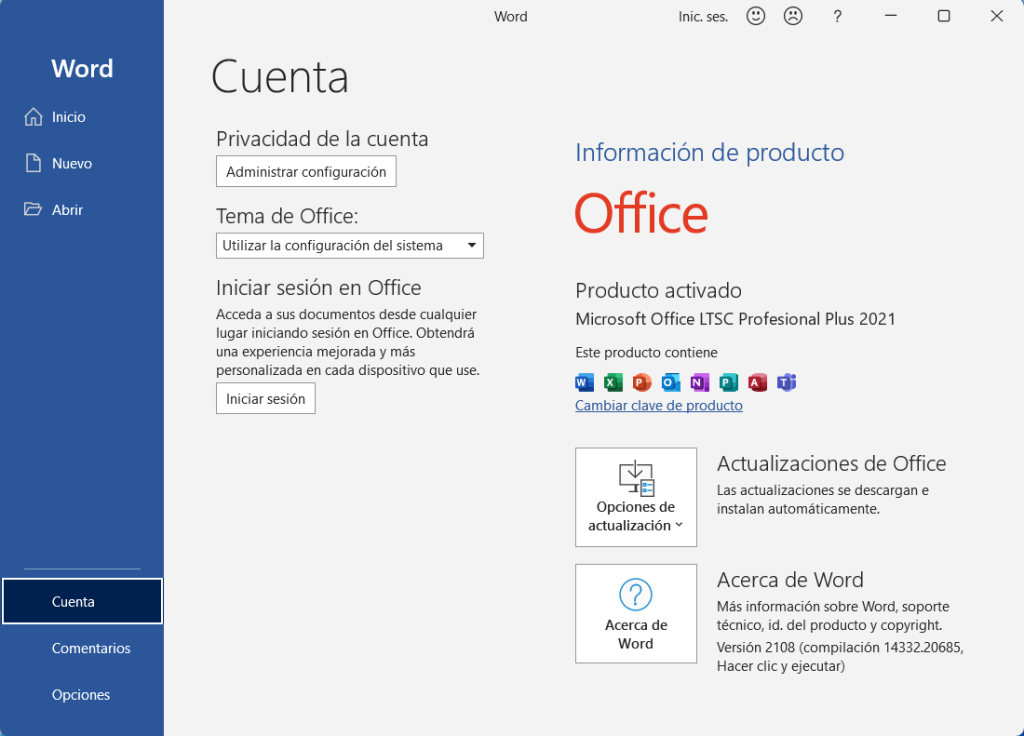Click Cambiar clave de producto link
The height and width of the screenshot is (736, 1024).
tap(659, 406)
